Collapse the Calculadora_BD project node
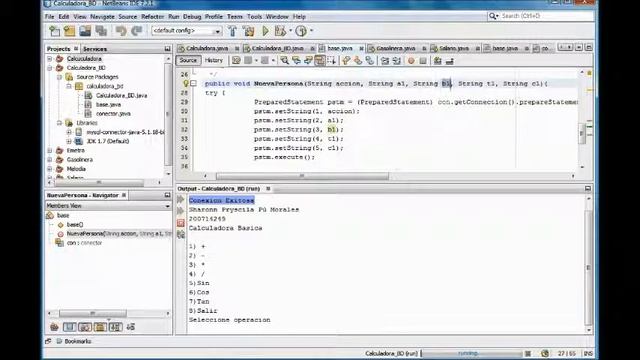Image resolution: width=640 pixels, height=360 pixels. coord(50,68)
